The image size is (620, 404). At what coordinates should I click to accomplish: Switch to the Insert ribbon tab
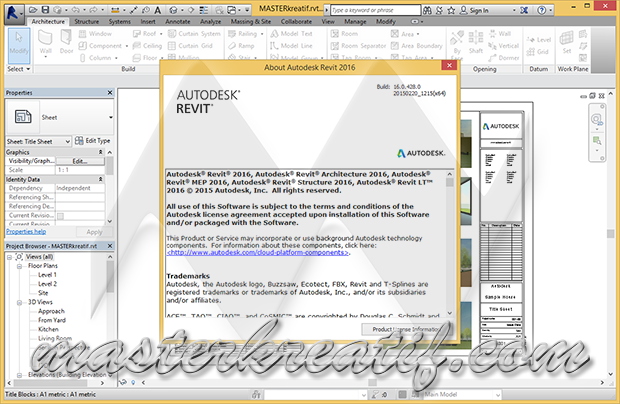(x=148, y=21)
